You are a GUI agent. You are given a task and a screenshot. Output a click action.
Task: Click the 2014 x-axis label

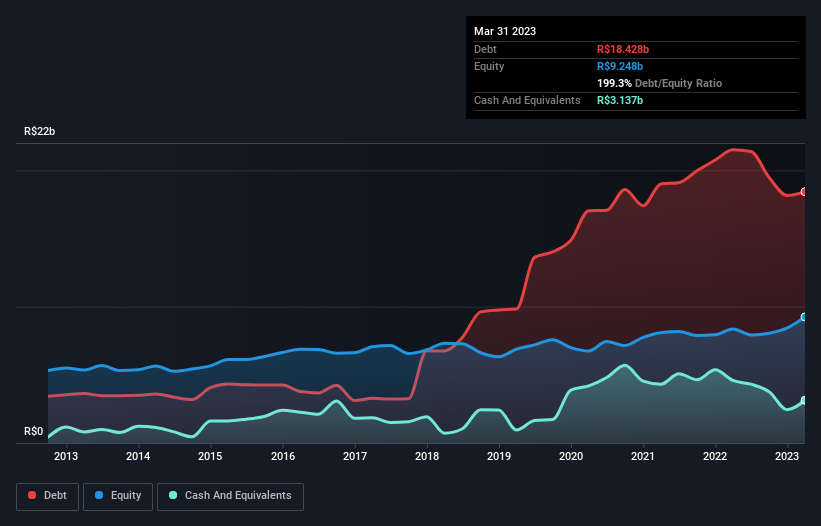click(x=138, y=456)
